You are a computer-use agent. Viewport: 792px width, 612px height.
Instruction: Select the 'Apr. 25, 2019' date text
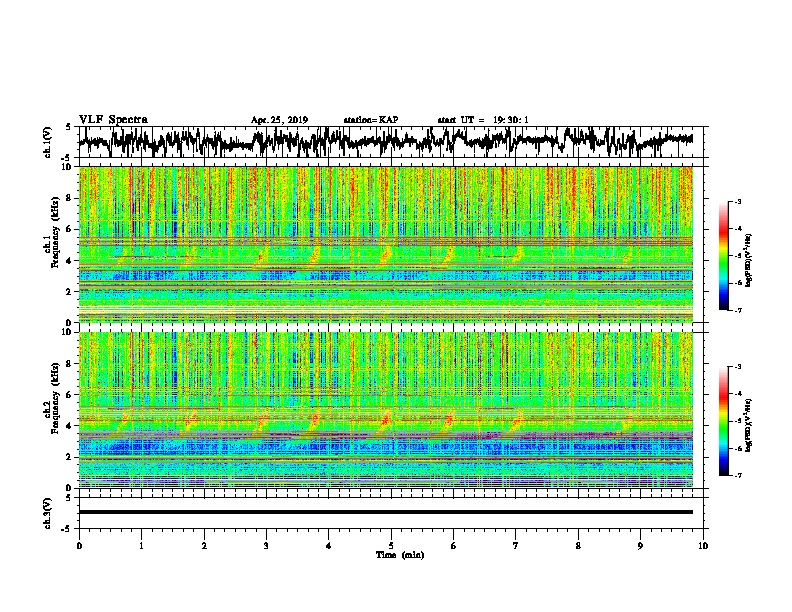point(279,120)
